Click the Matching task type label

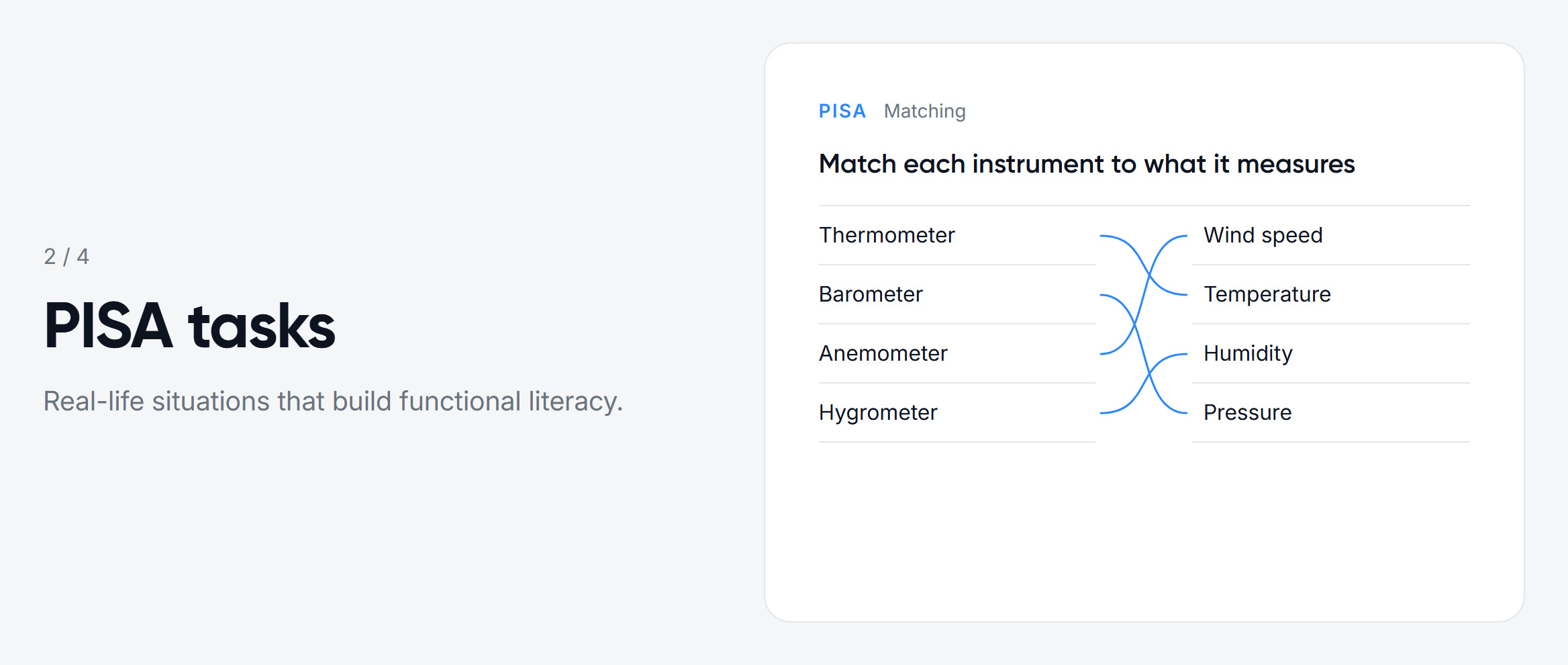click(924, 111)
